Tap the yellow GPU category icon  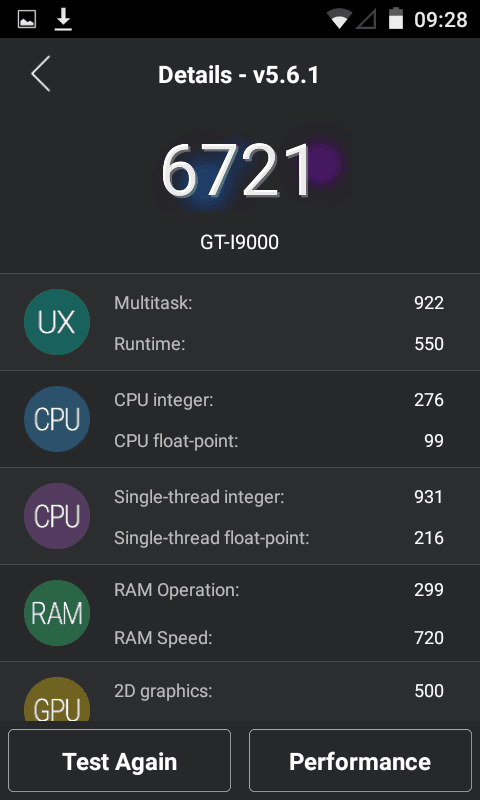pos(57,699)
